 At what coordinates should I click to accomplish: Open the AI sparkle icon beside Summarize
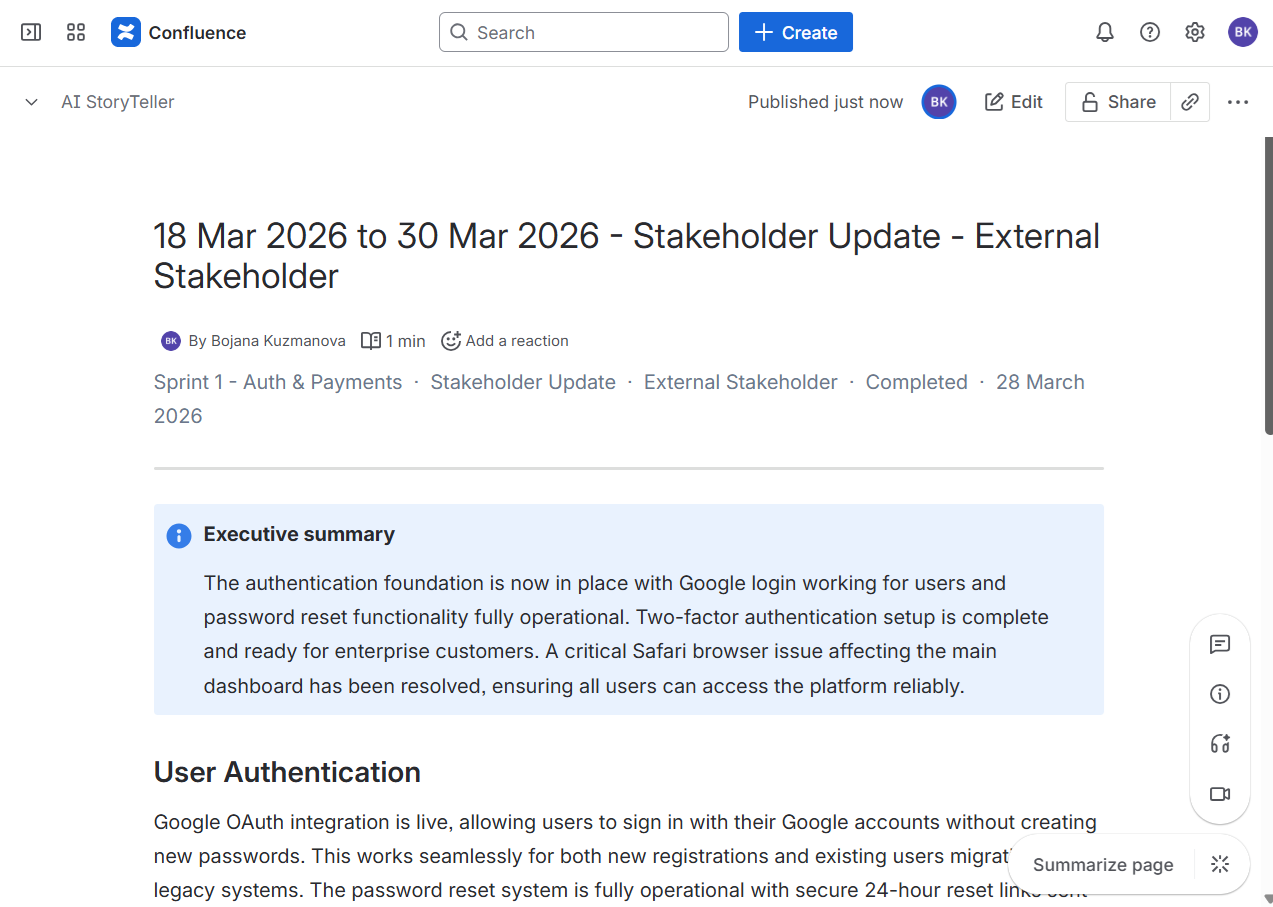click(1220, 865)
